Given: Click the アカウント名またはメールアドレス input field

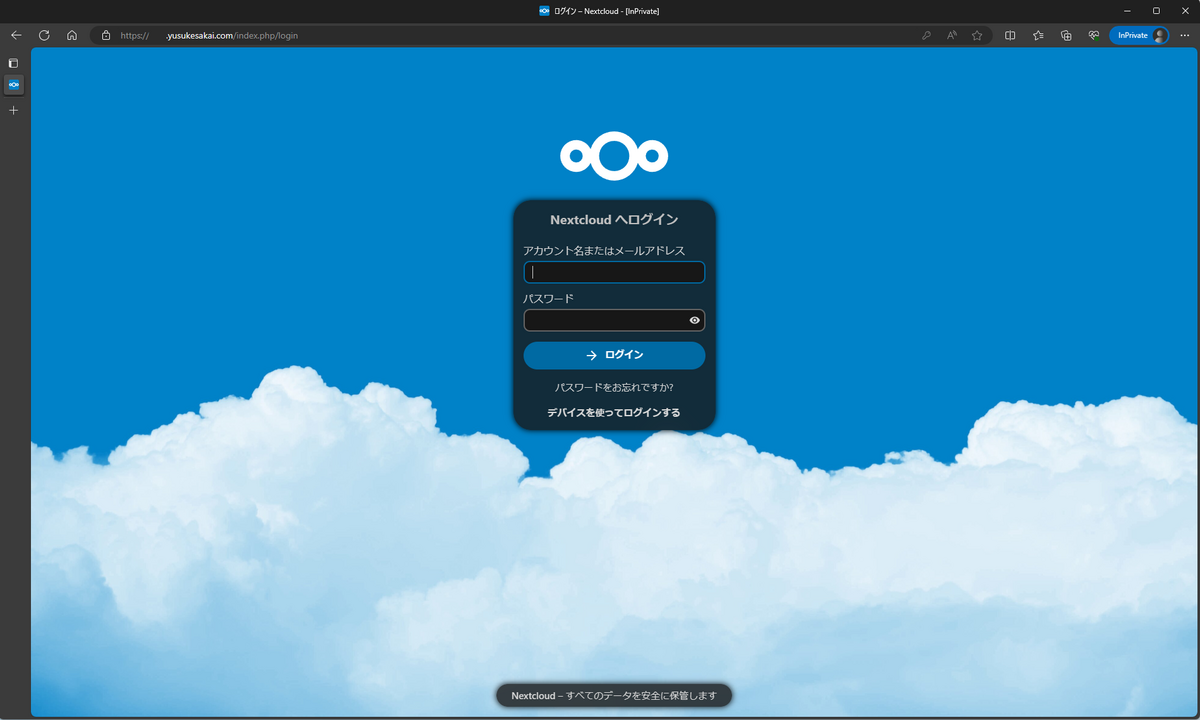Looking at the screenshot, I should [x=614, y=271].
